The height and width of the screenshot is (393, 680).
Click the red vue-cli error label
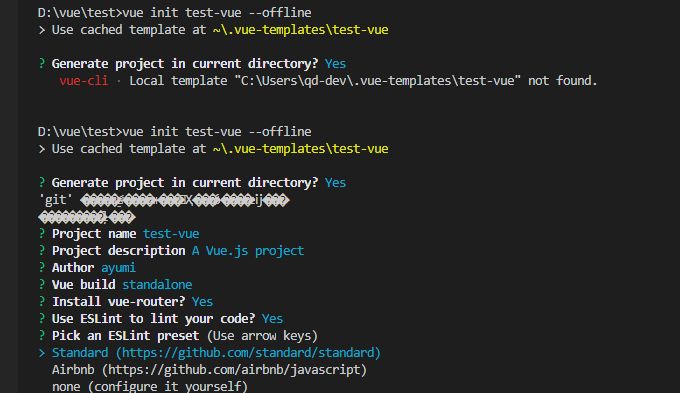coord(84,81)
